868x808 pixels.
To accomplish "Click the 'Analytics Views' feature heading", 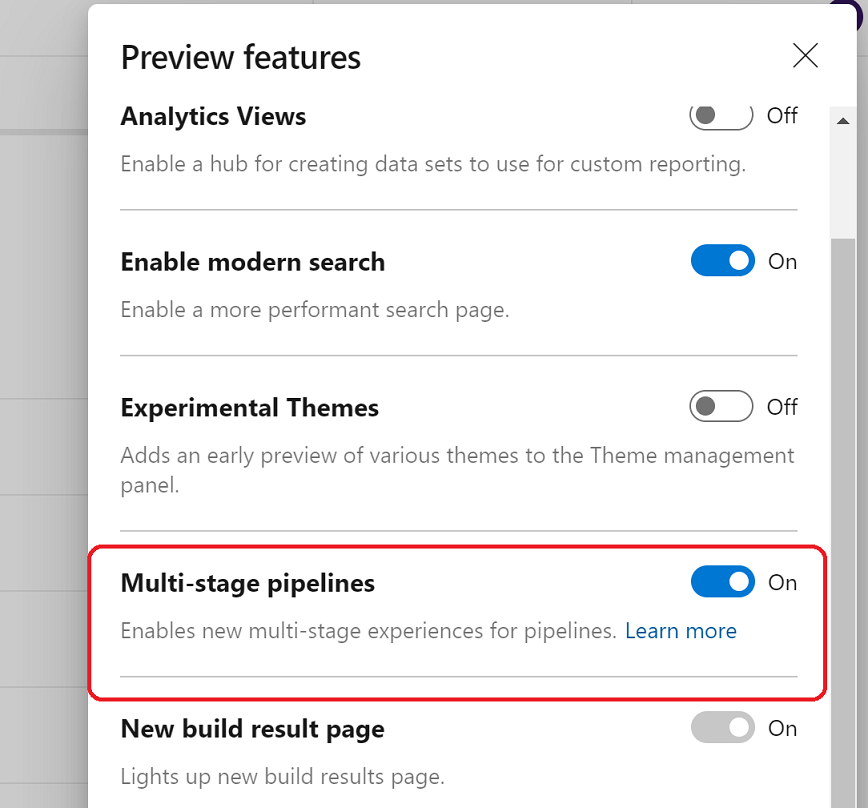I will (213, 117).
